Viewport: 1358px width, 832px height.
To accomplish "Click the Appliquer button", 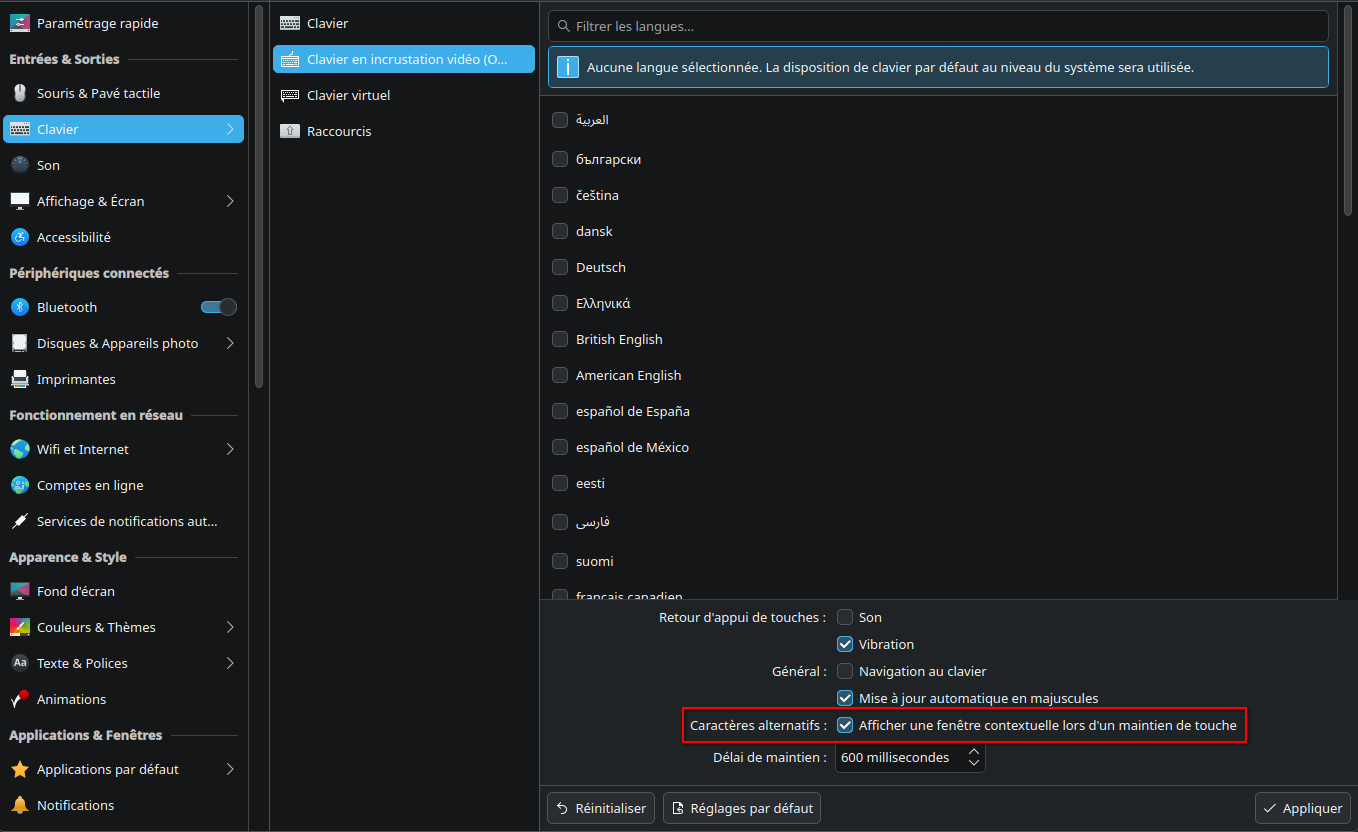I will pyautogui.click(x=1303, y=808).
